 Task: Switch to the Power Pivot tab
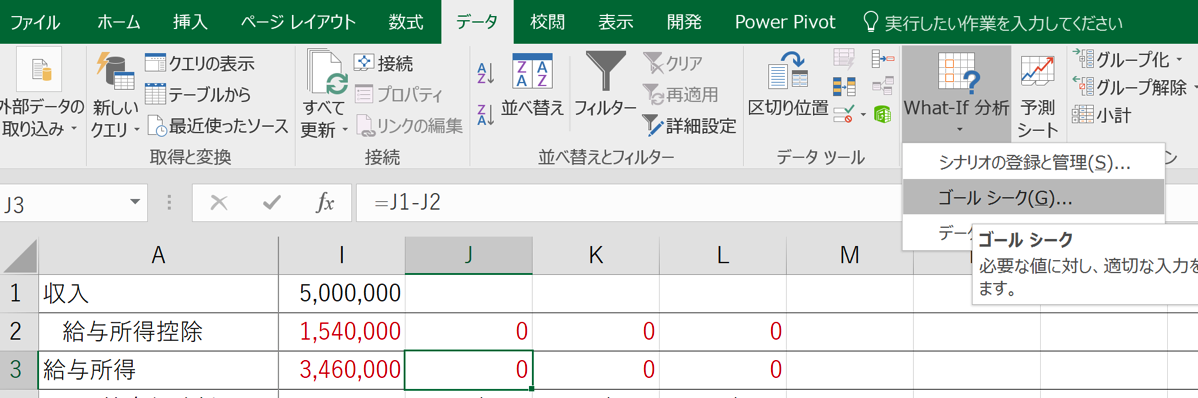784,22
